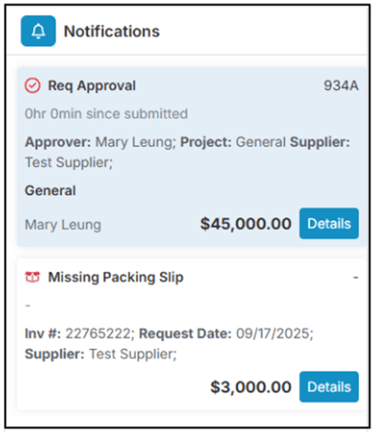The image size is (374, 432).
Task: Click the bold General line in the card
Action: coord(50,191)
